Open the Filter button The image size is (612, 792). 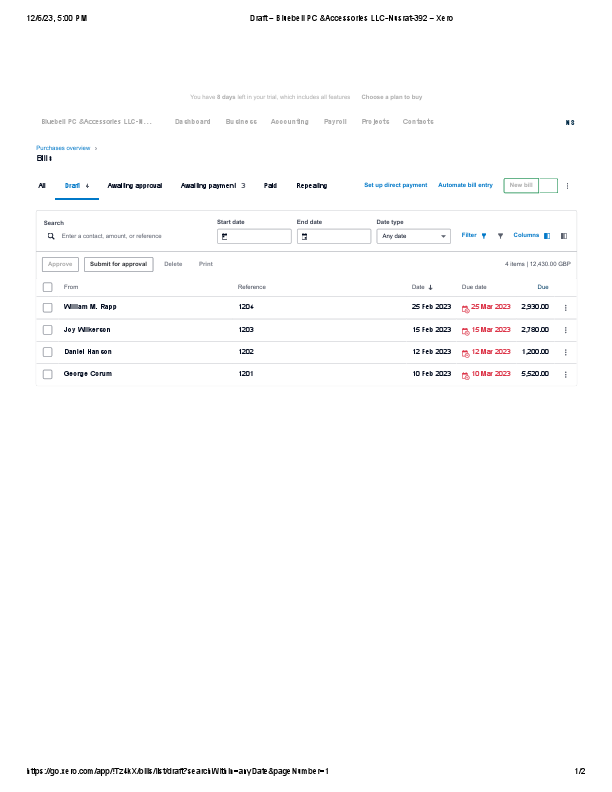pos(474,235)
